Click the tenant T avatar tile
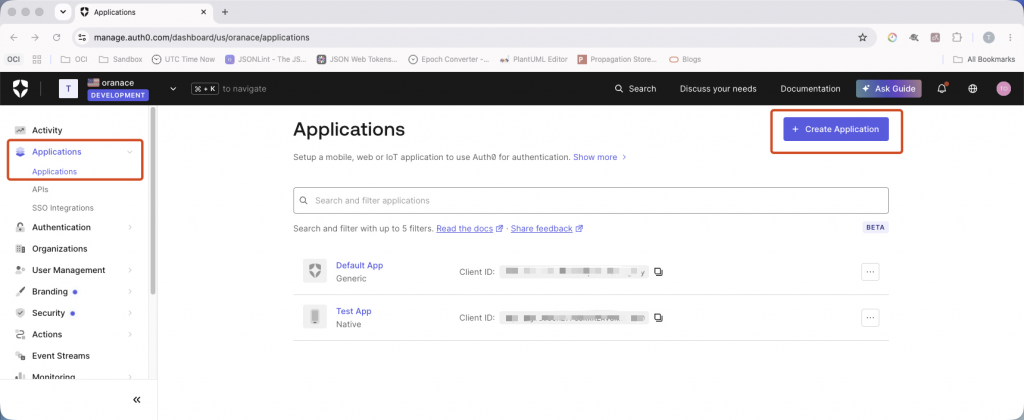1024x420 pixels. (69, 89)
